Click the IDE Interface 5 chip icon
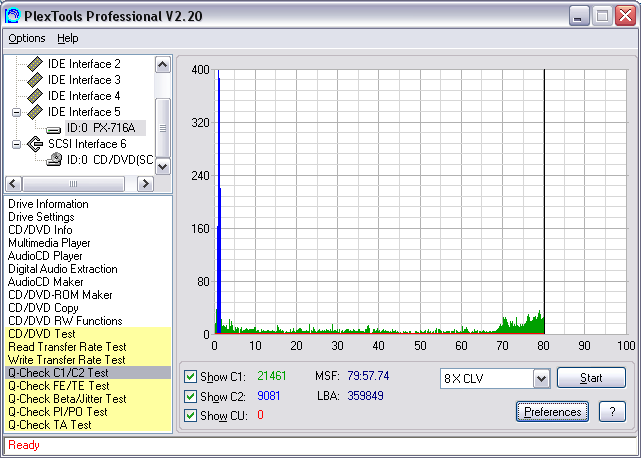This screenshot has height=458, width=641. 35,112
